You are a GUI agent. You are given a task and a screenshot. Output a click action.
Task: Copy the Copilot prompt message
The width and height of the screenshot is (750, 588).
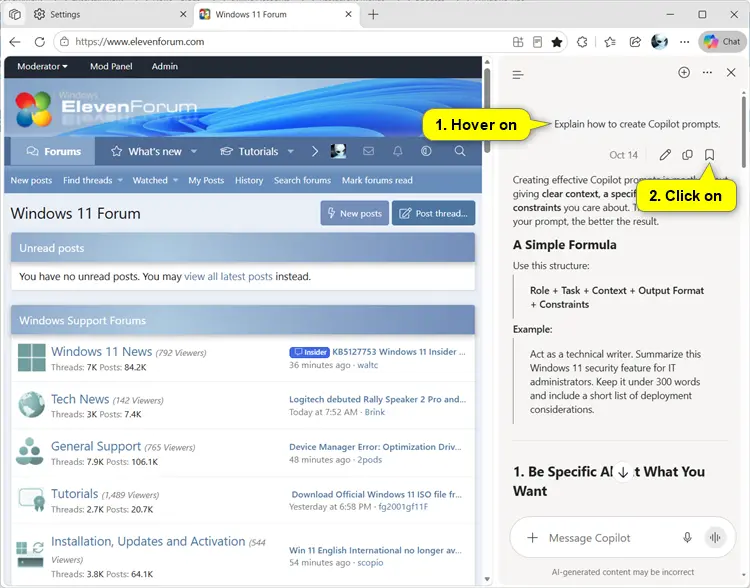(x=687, y=155)
